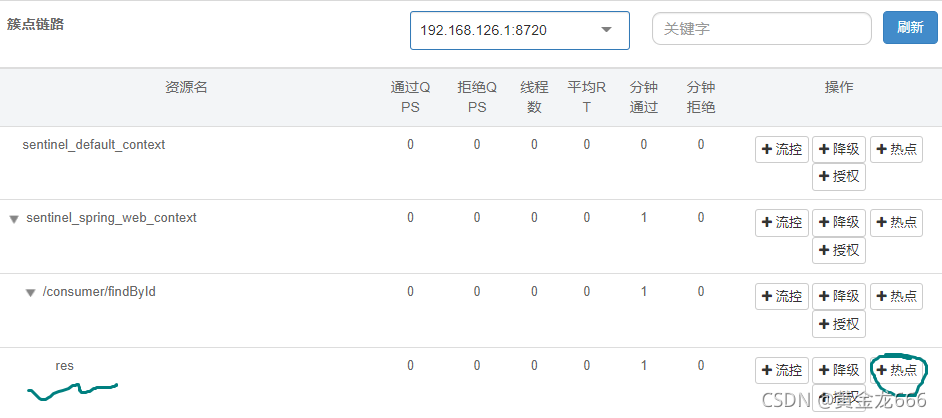This screenshot has width=942, height=418.
Task: Click the 拒绝QPS column header
Action: coord(477,97)
